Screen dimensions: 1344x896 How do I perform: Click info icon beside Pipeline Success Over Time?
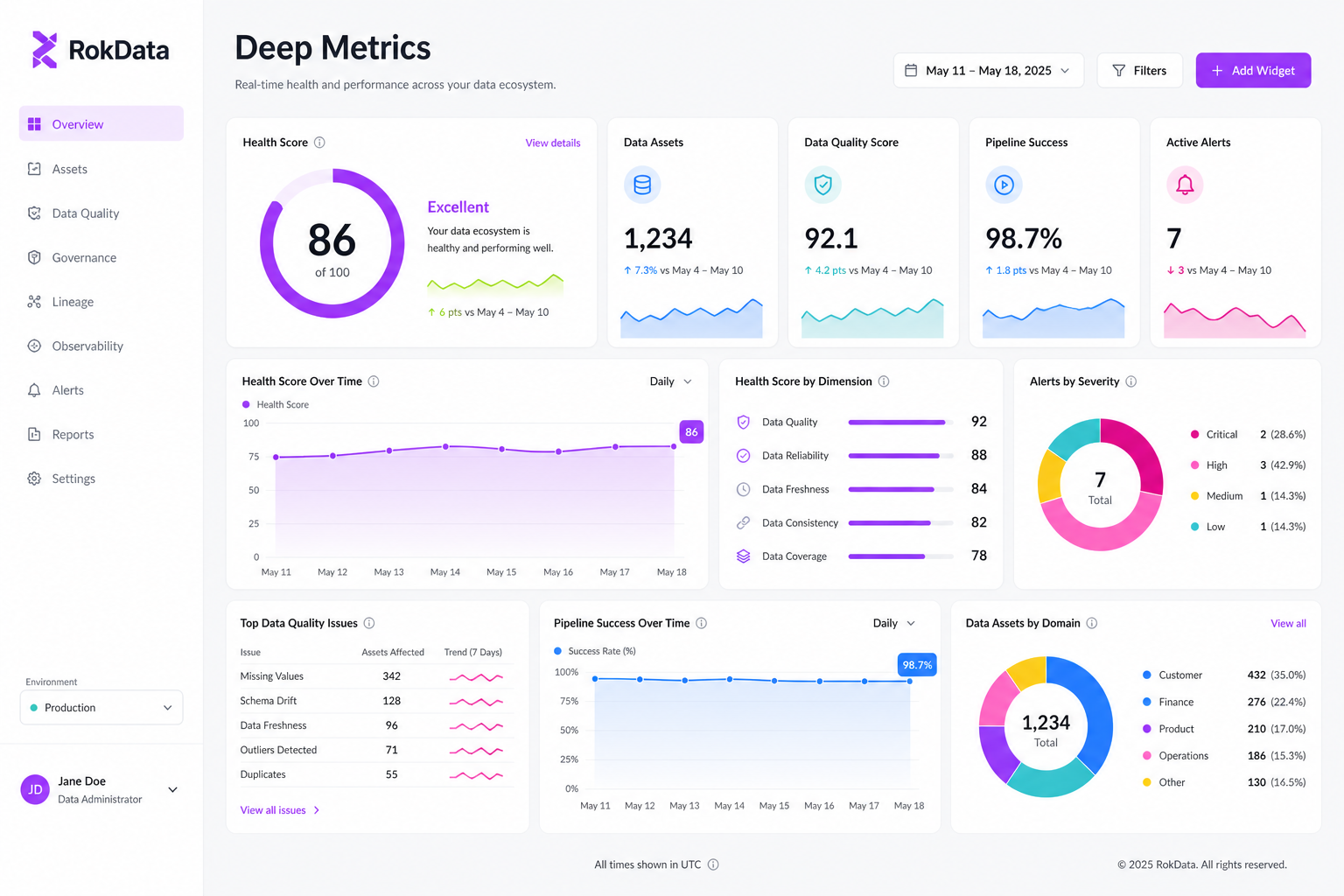point(701,623)
